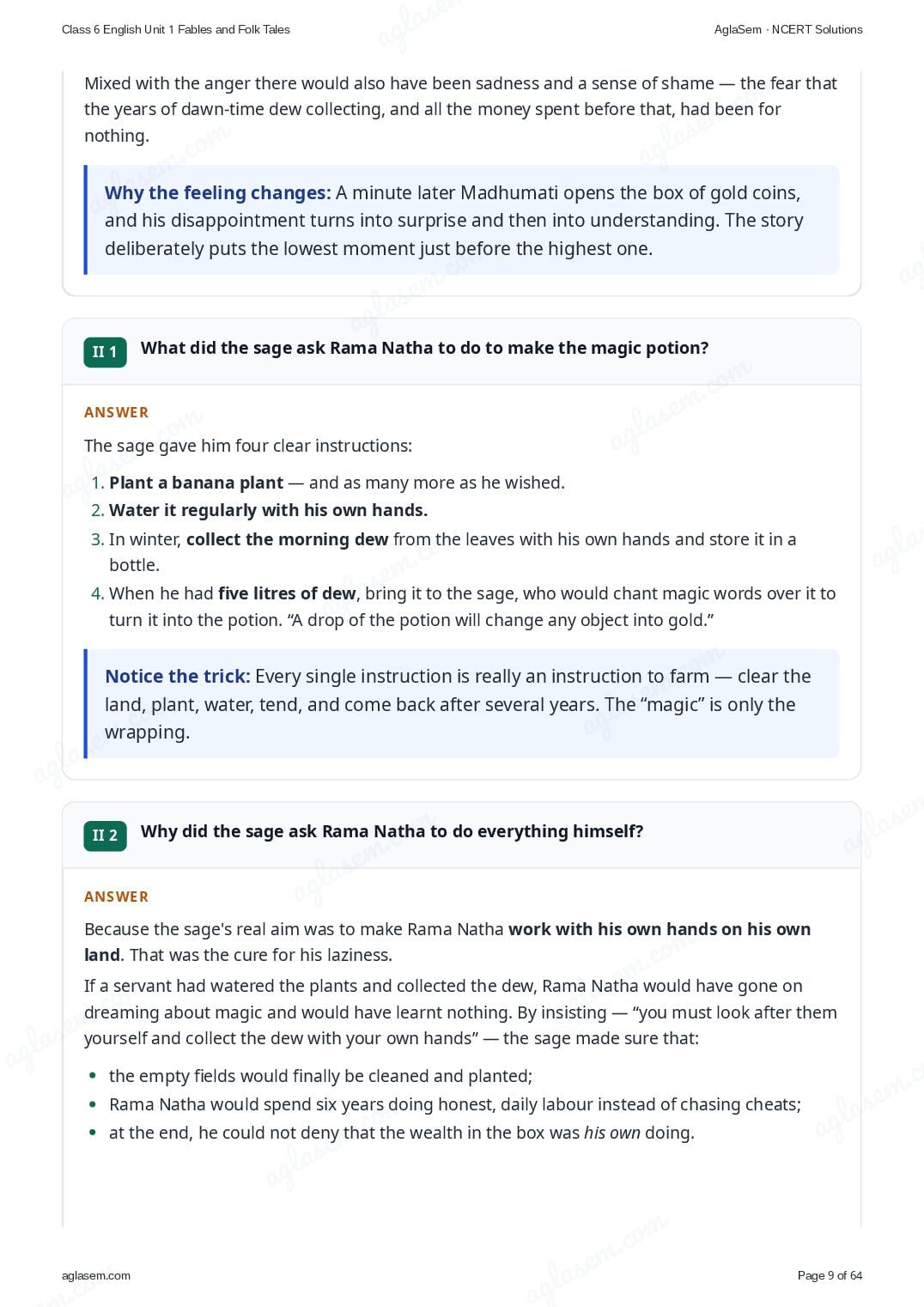Click bullet 'the empty fields would finally be cleaned'
The width and height of the screenshot is (924, 1307).
(x=320, y=1076)
